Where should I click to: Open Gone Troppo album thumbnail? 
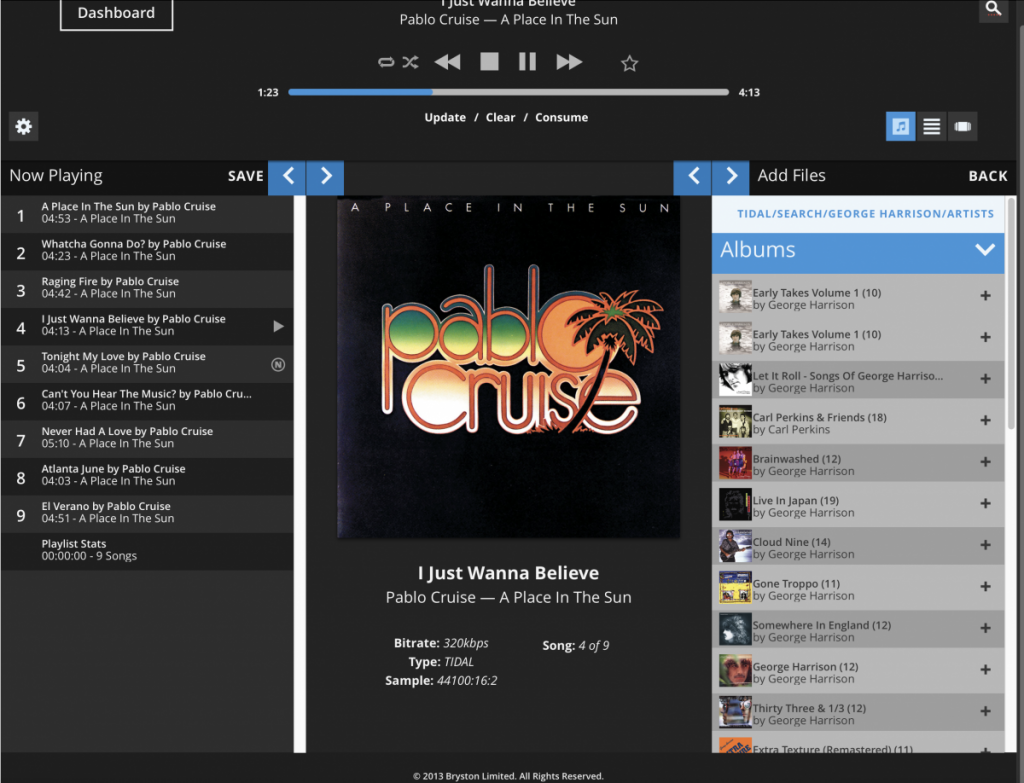click(735, 588)
